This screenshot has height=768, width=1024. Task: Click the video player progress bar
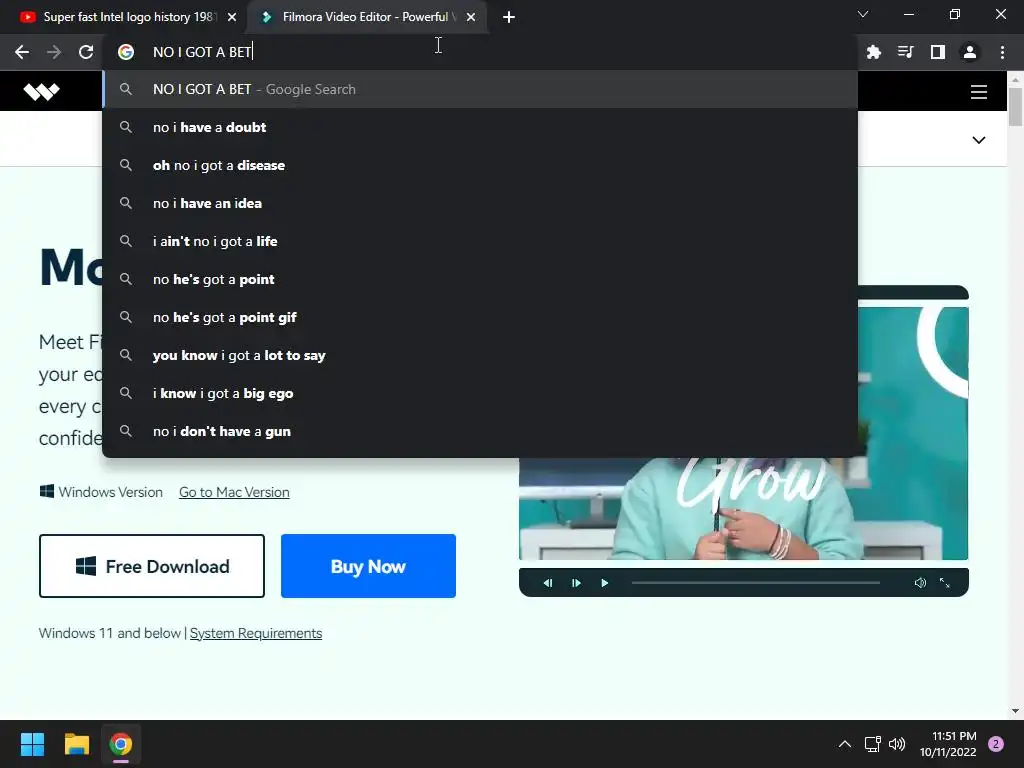(756, 583)
